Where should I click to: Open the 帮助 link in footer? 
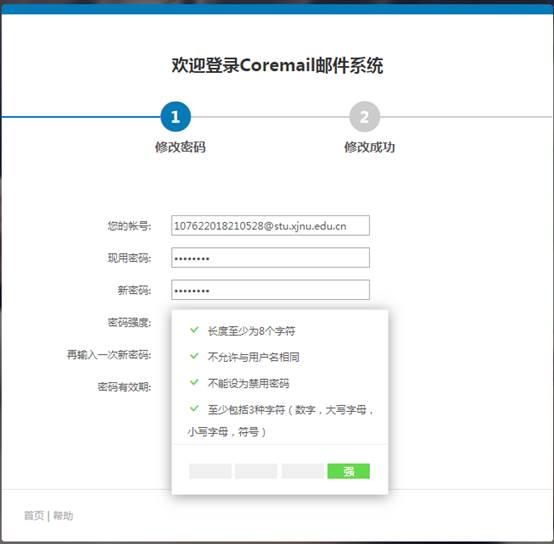tap(63, 516)
